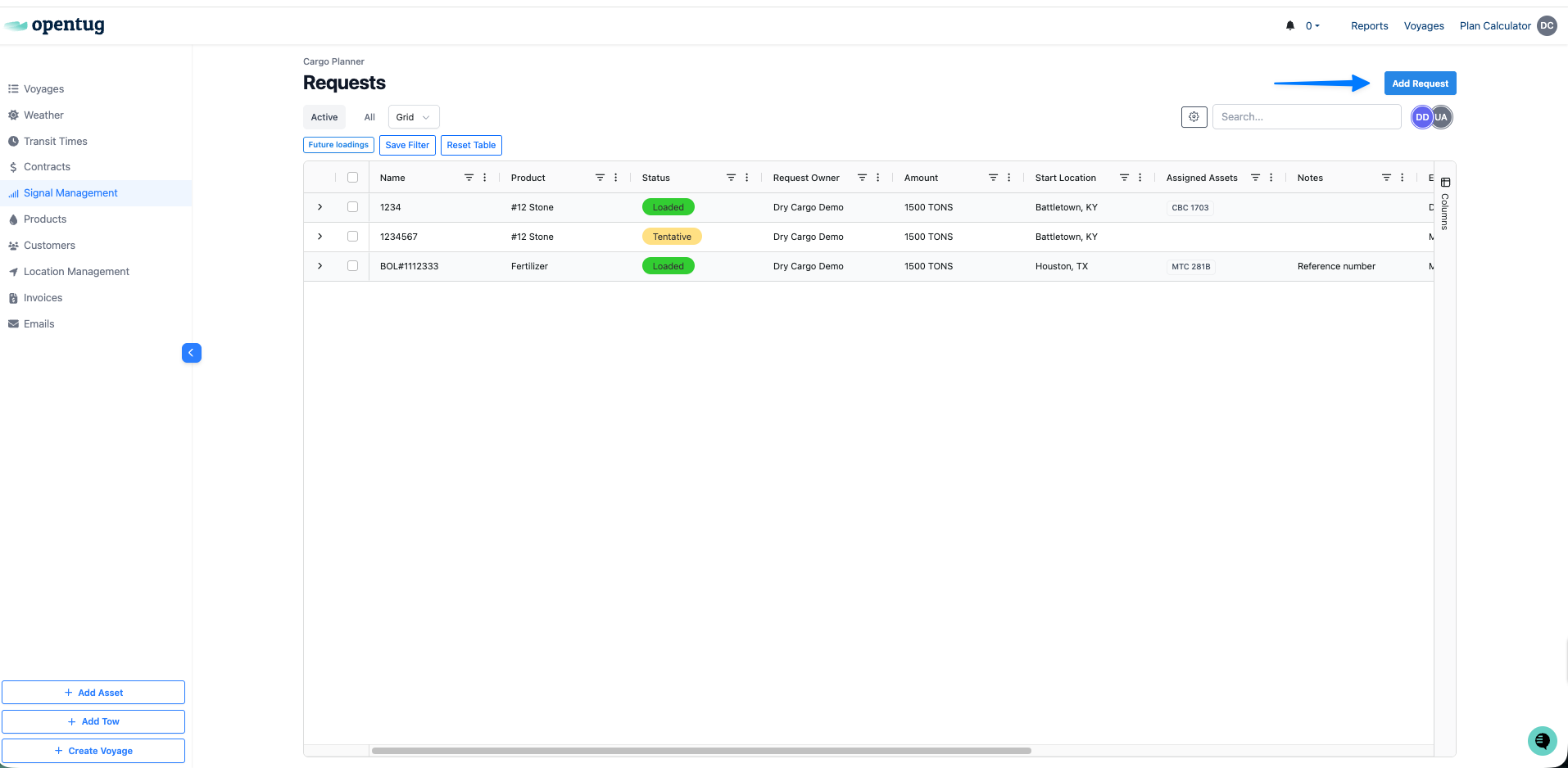
Task: Expand the BOL#1112333 row details
Action: (x=320, y=266)
